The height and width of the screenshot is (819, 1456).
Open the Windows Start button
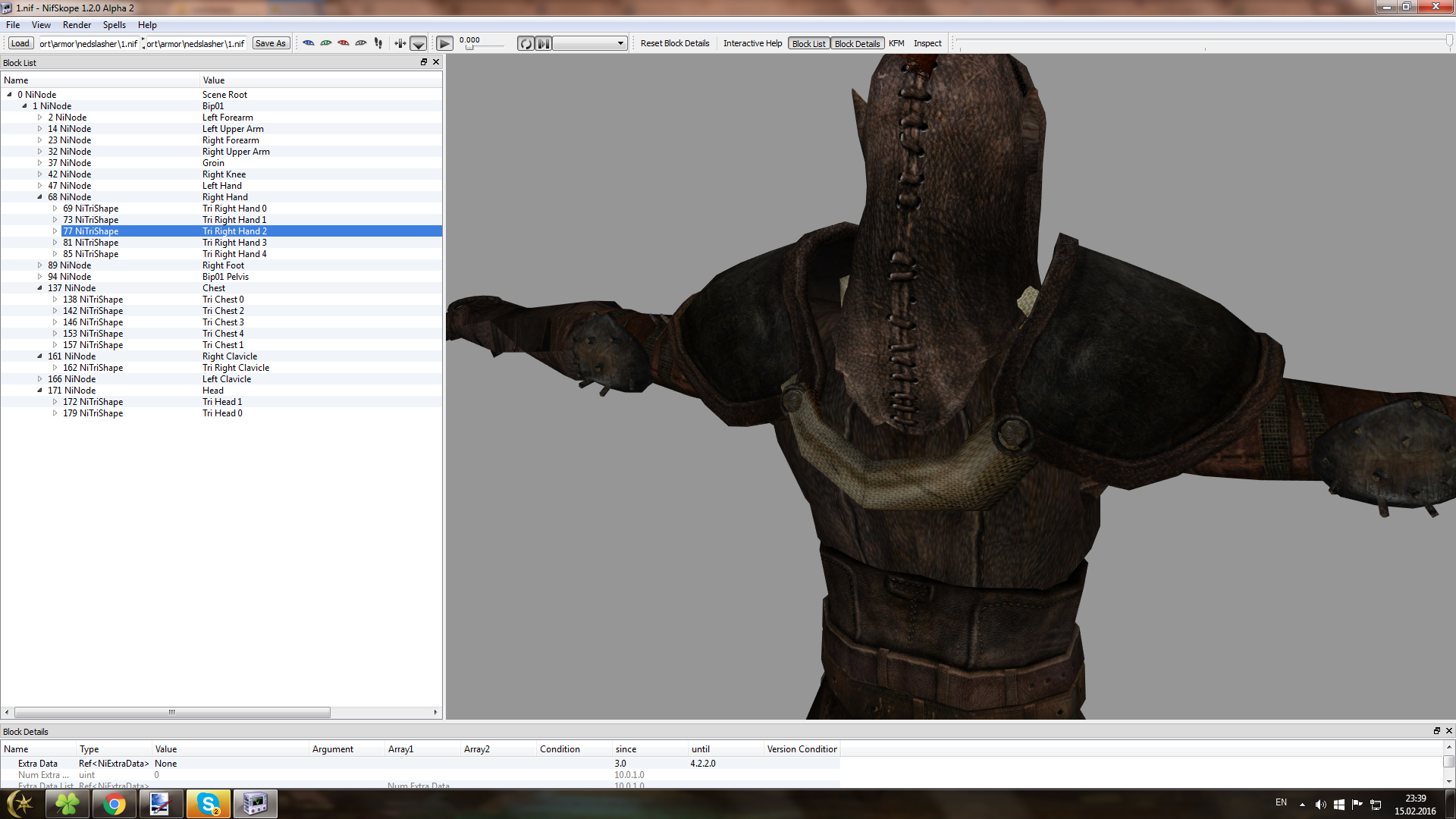20,804
